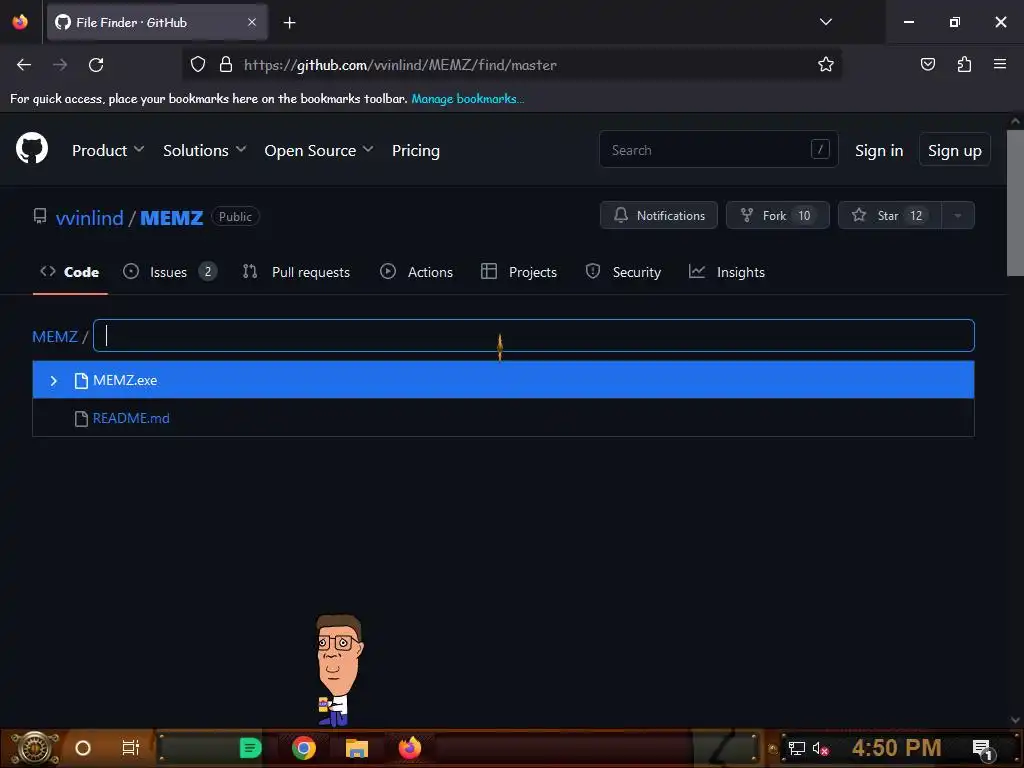Select the Code tab
The image size is (1024, 768).
tap(70, 272)
